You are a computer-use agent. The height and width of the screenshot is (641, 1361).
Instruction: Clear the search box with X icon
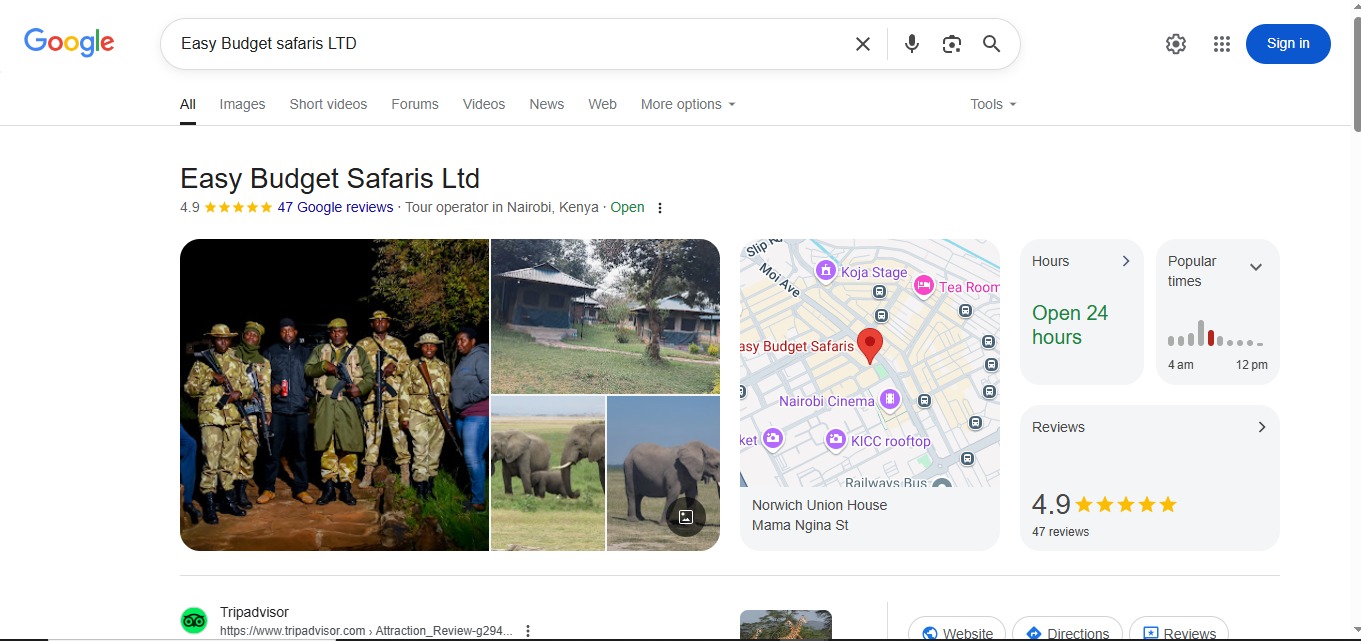point(863,44)
